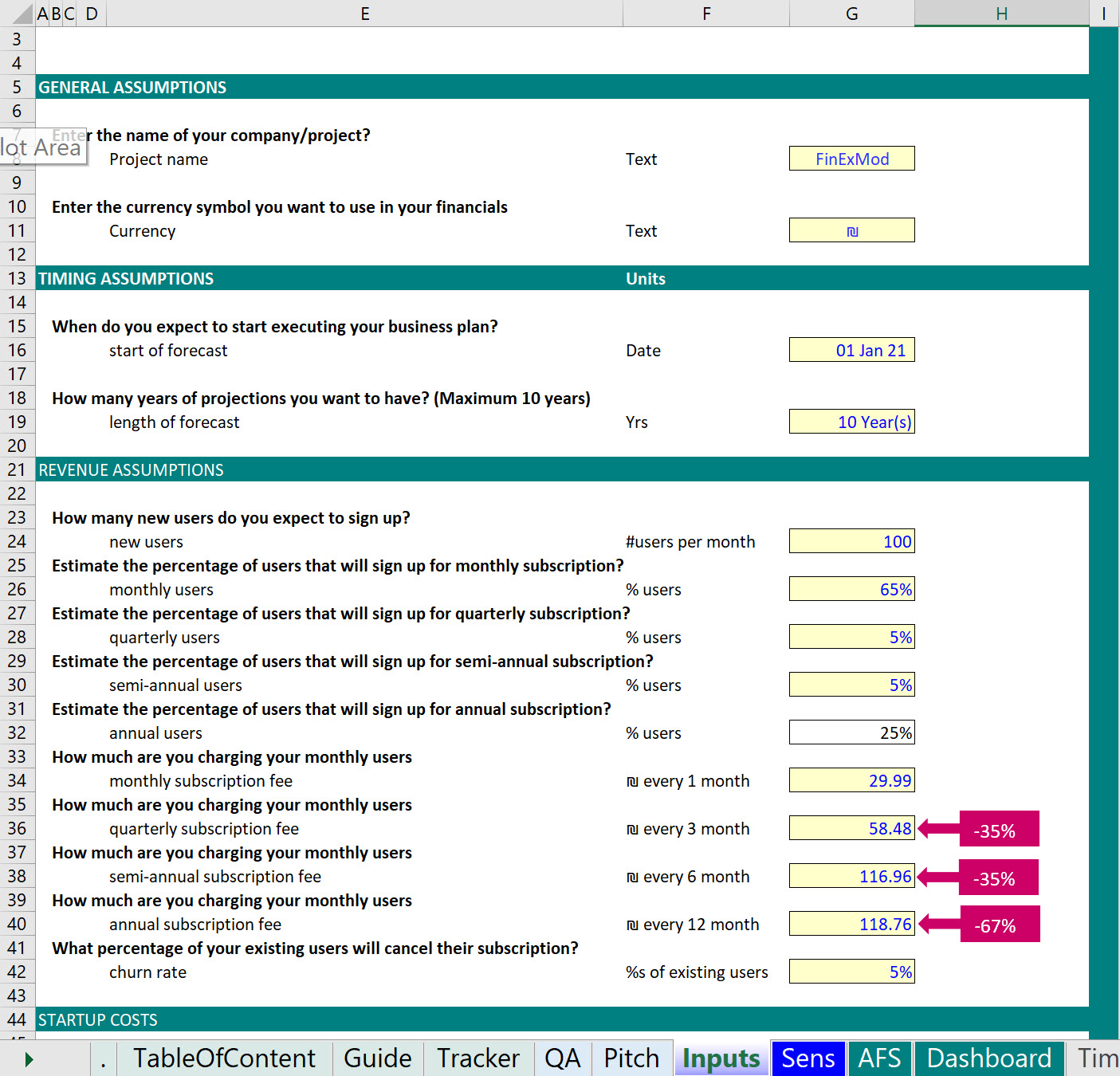Image resolution: width=1120 pixels, height=1076 pixels.
Task: Select the Currency symbol input cell
Action: [852, 230]
